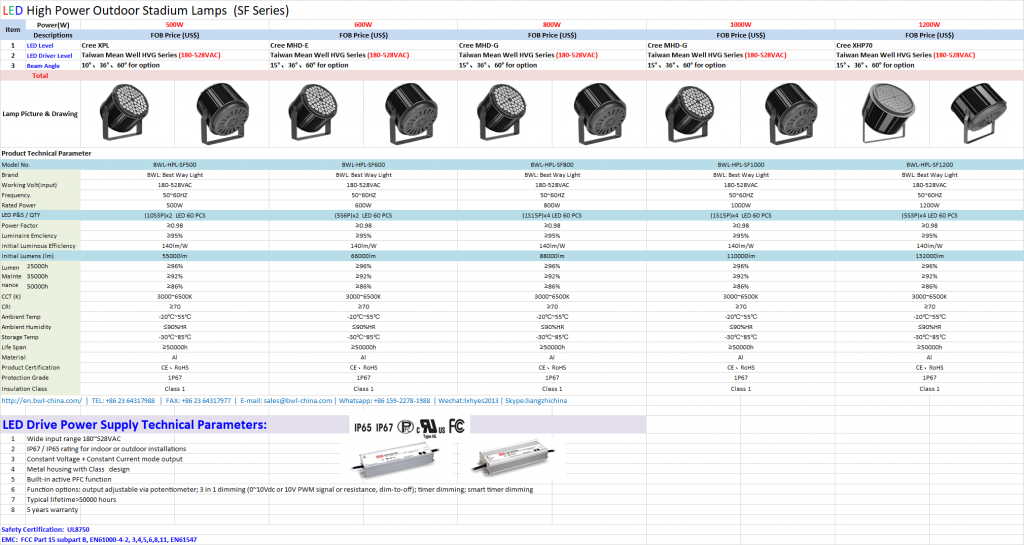Select the 500W power header cell
The image size is (1024, 545).
(x=174, y=25)
